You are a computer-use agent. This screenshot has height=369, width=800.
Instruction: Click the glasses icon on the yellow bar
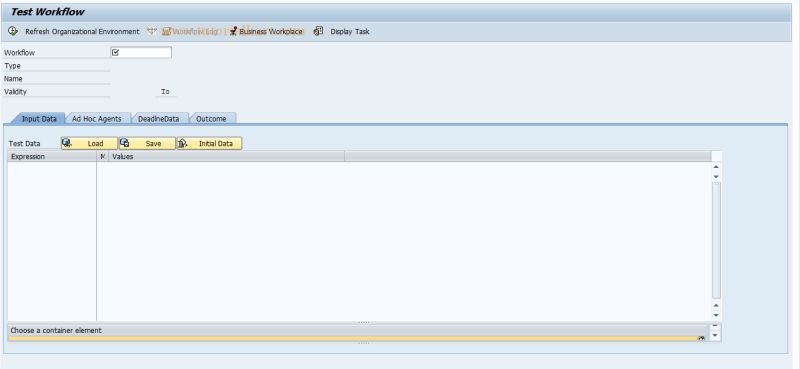(x=702, y=338)
